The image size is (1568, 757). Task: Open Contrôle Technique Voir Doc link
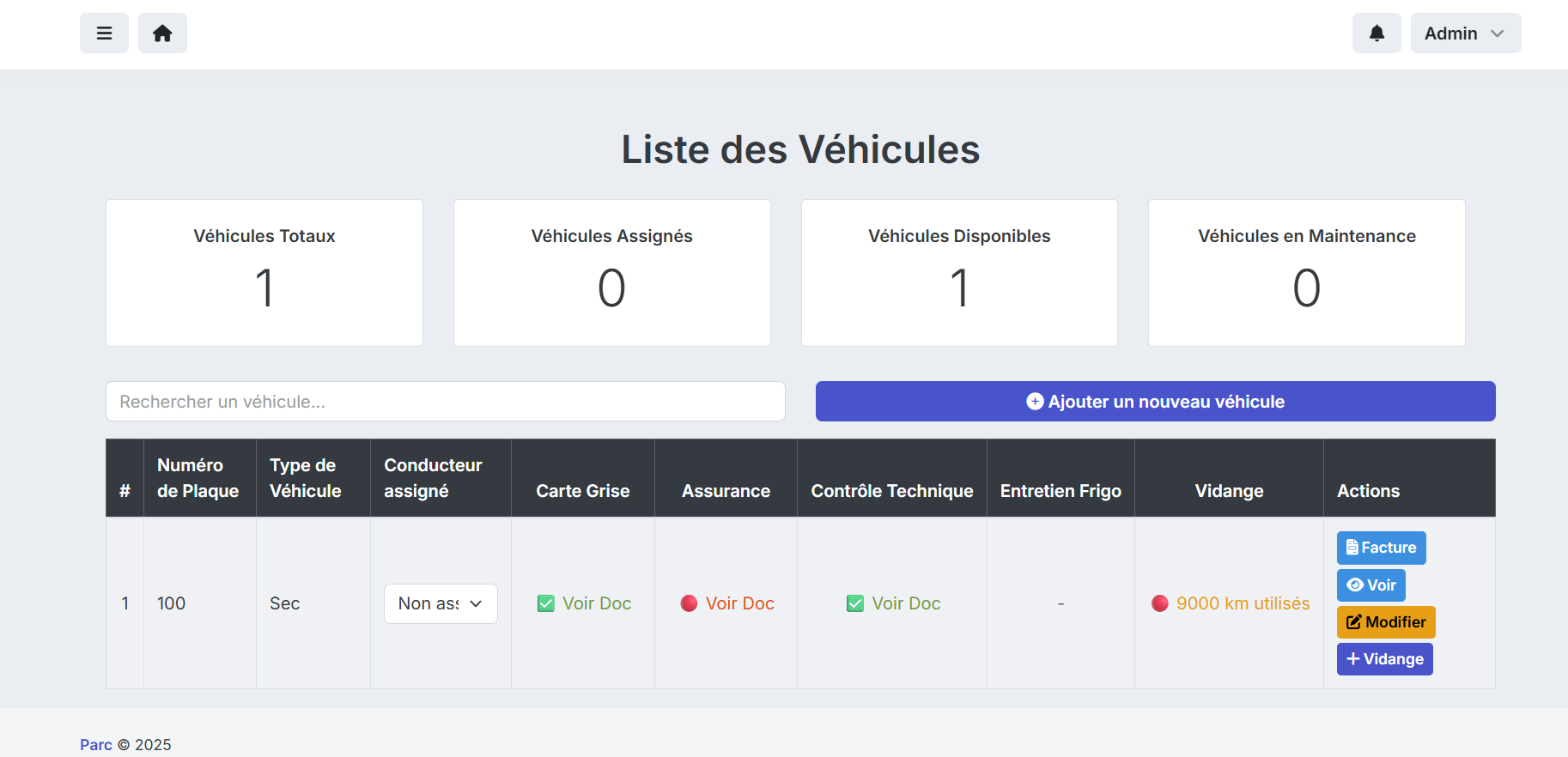point(906,604)
